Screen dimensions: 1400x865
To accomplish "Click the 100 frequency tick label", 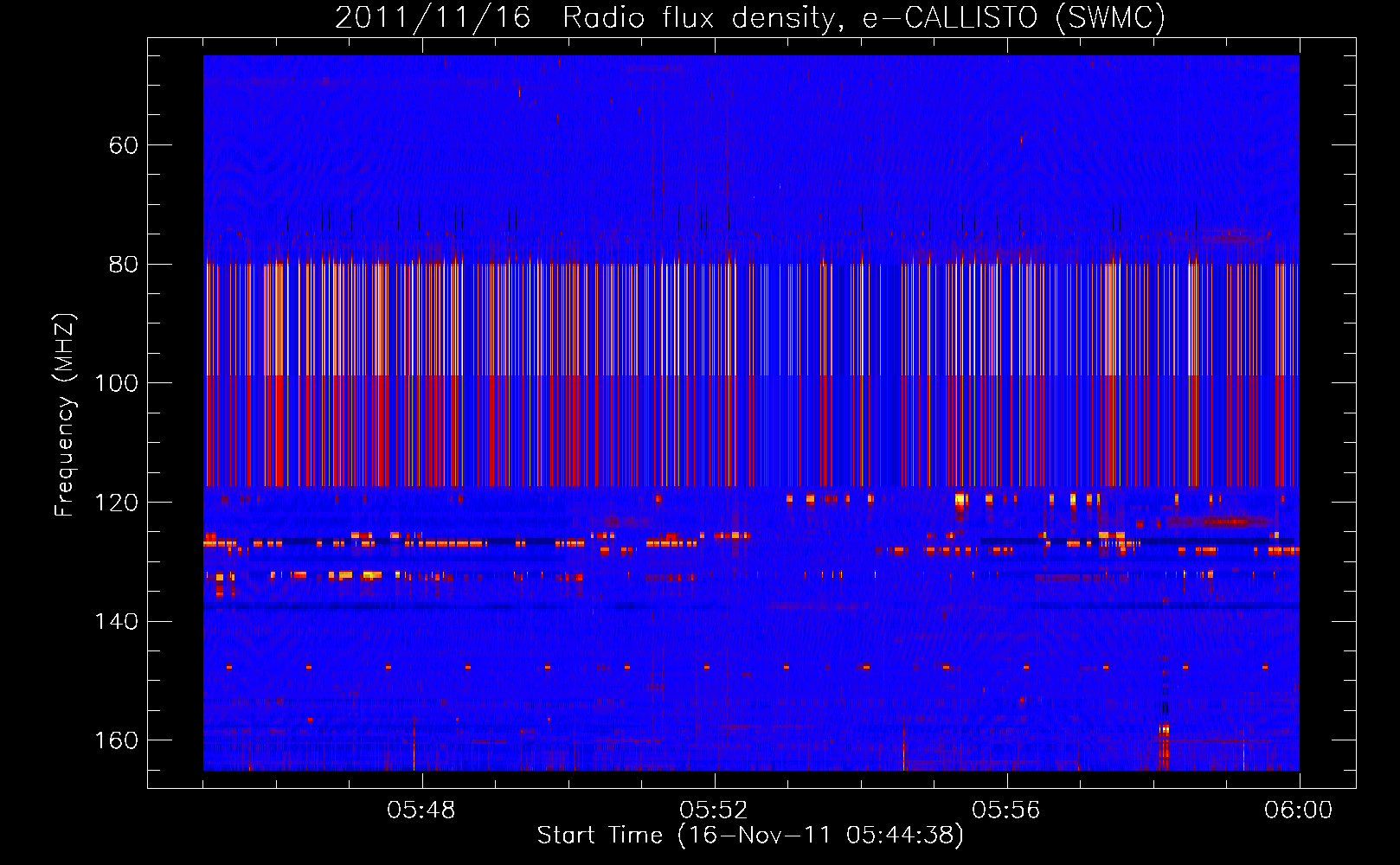I will click(117, 383).
